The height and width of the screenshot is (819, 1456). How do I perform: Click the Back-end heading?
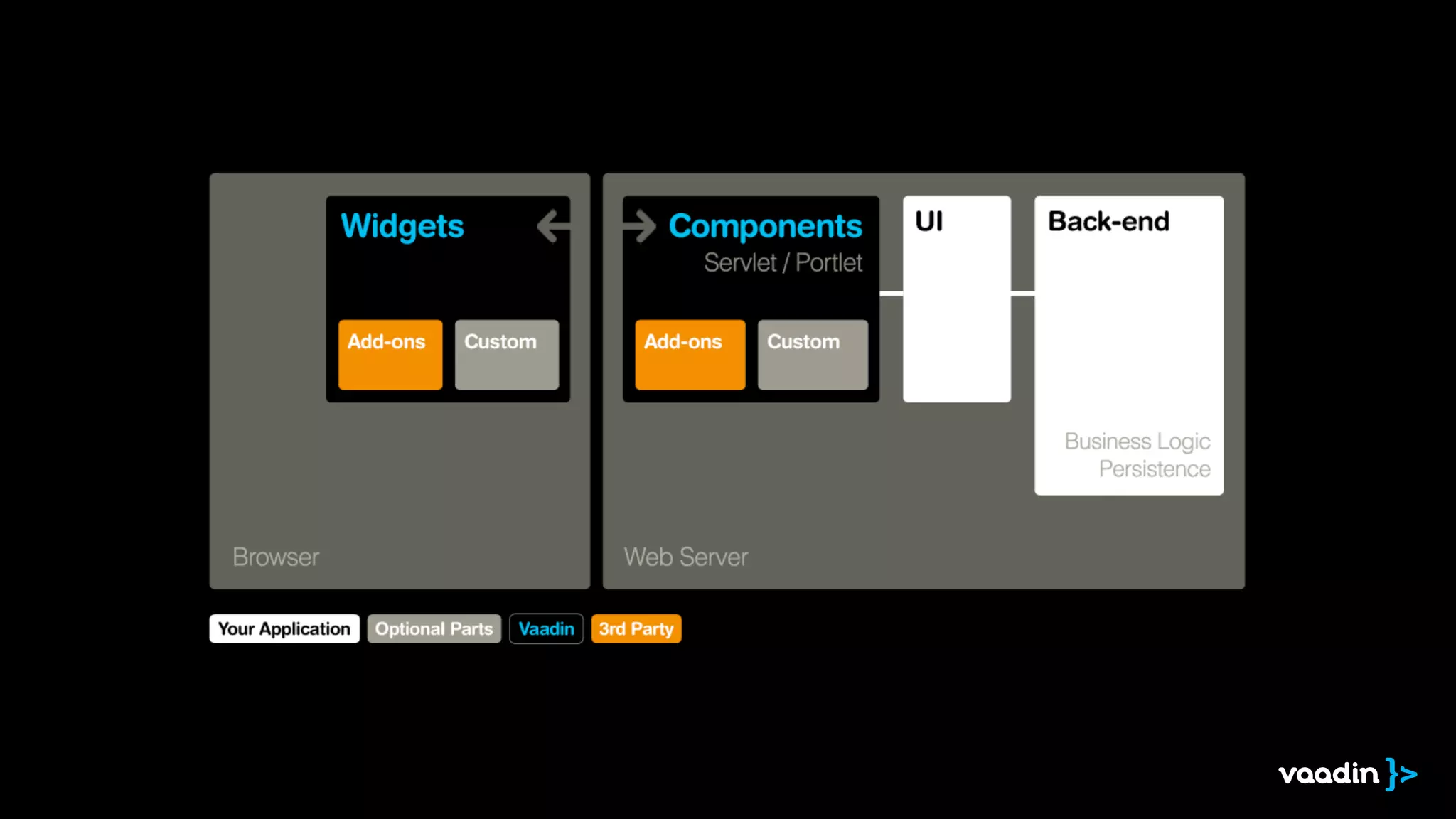[x=1108, y=222]
